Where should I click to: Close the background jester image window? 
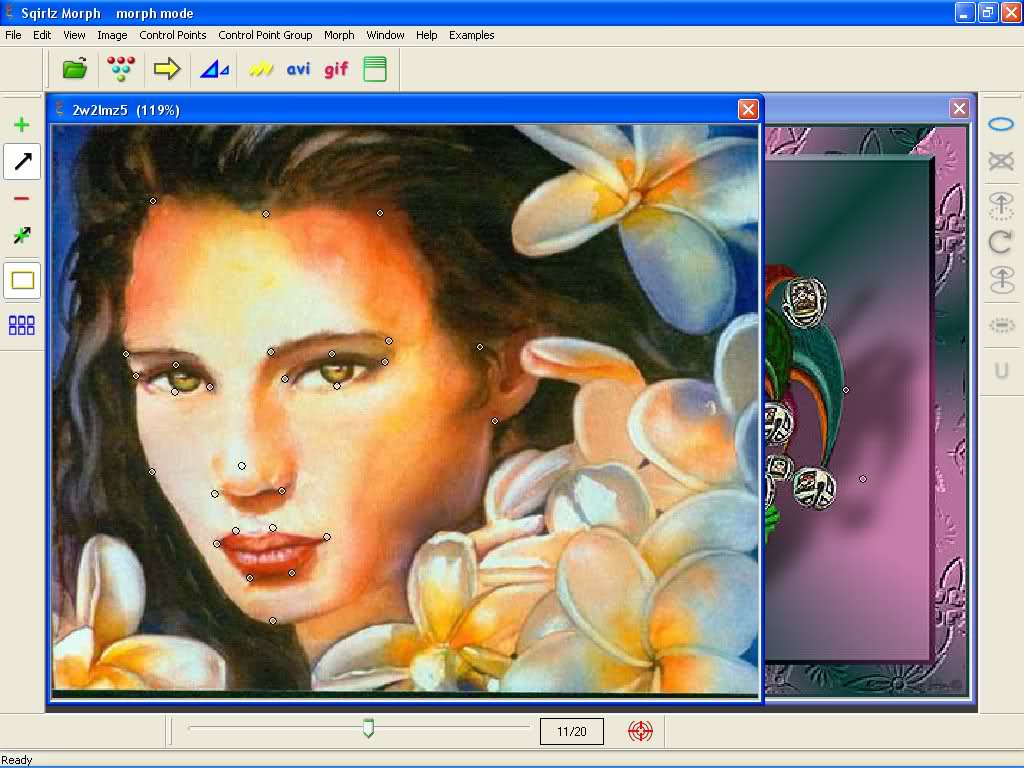tap(959, 108)
